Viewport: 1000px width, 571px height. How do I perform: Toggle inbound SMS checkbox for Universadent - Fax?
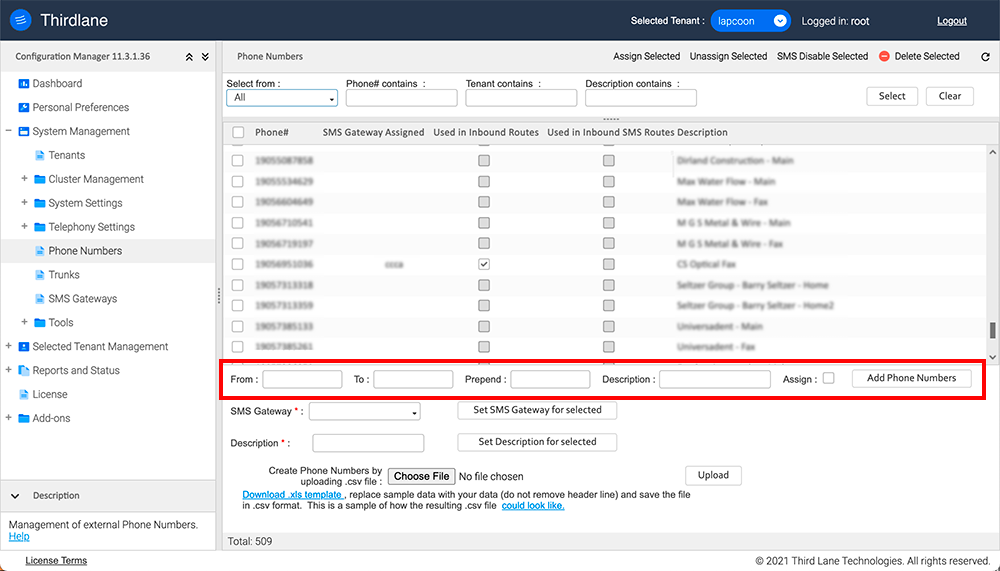click(609, 347)
